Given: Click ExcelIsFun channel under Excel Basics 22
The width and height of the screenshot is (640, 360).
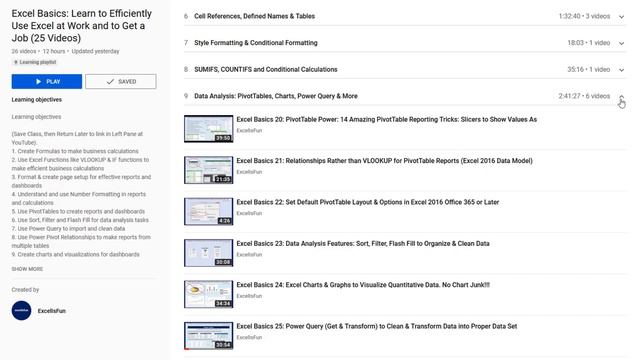Looking at the screenshot, I should tap(249, 213).
